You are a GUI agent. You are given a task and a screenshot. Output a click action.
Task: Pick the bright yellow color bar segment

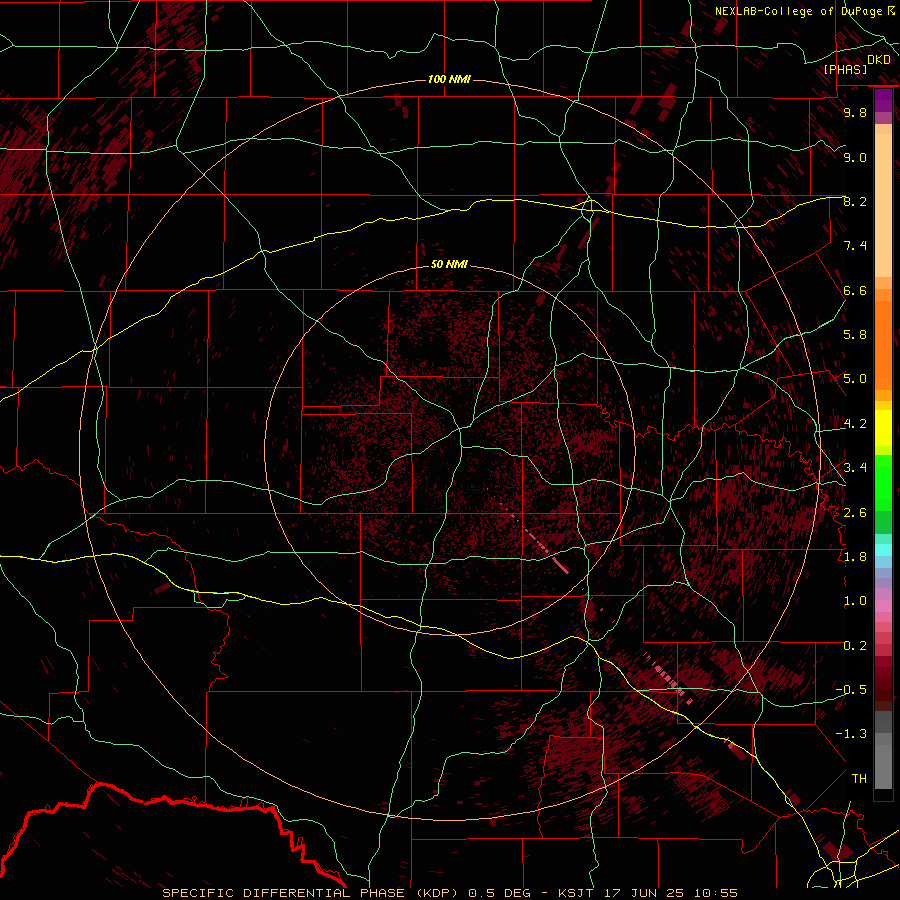click(x=883, y=428)
